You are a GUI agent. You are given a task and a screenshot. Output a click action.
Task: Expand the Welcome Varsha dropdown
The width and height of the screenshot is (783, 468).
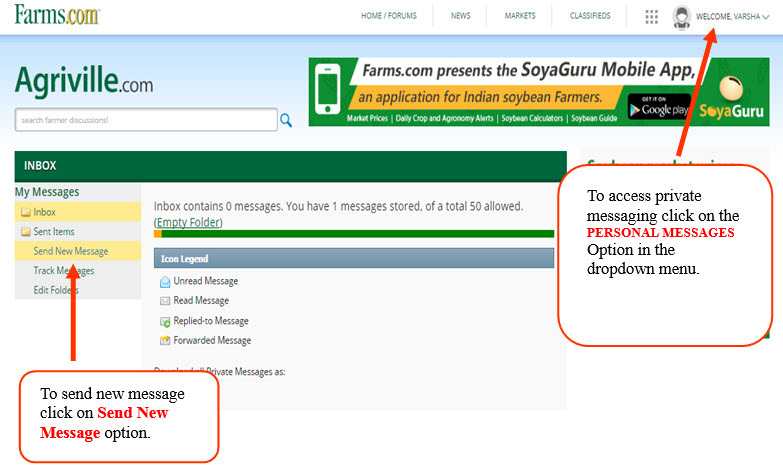735,17
